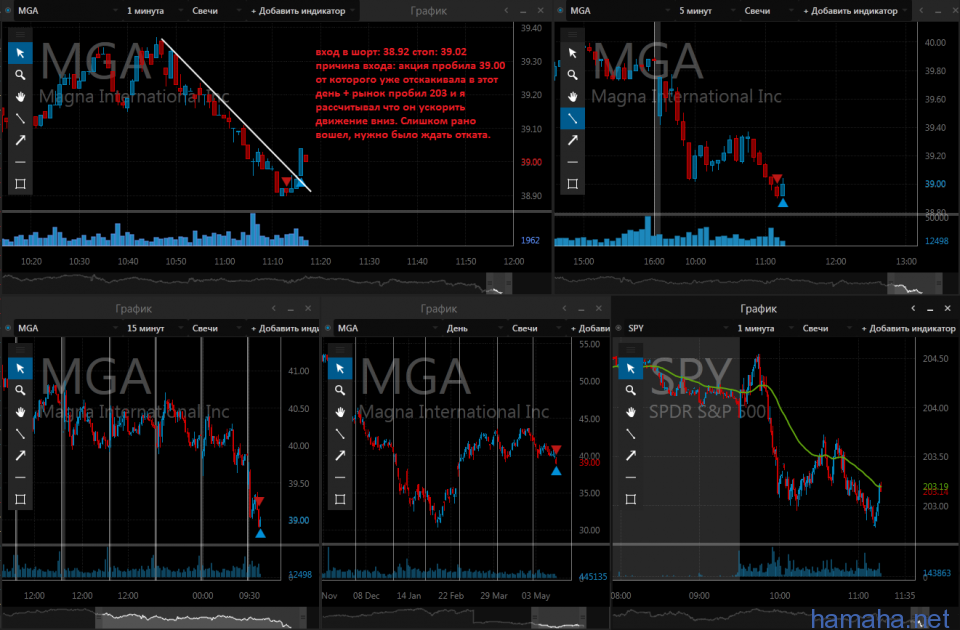The image size is (960, 630).
Task: Add an indicator to the MGA 15-minute chart
Action: click(285, 328)
